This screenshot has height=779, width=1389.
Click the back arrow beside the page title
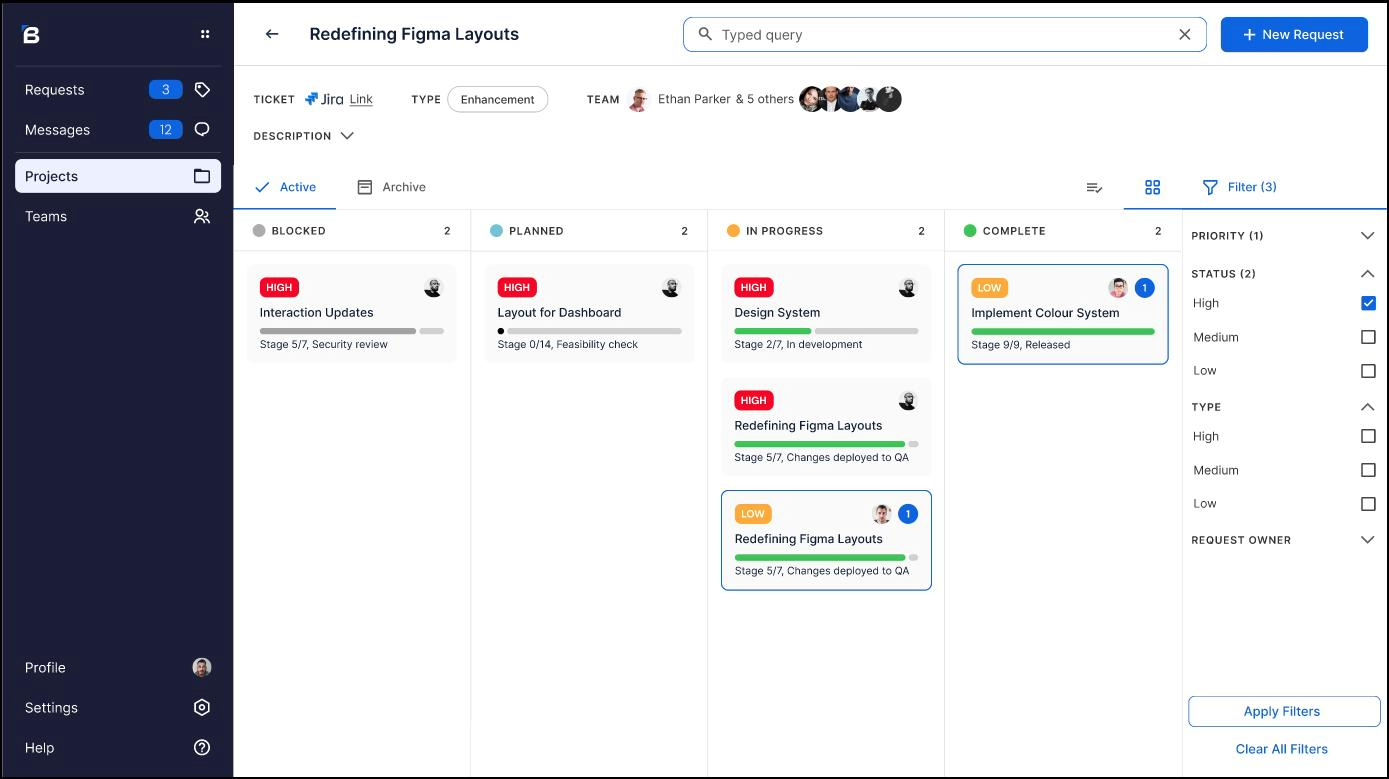(x=271, y=34)
